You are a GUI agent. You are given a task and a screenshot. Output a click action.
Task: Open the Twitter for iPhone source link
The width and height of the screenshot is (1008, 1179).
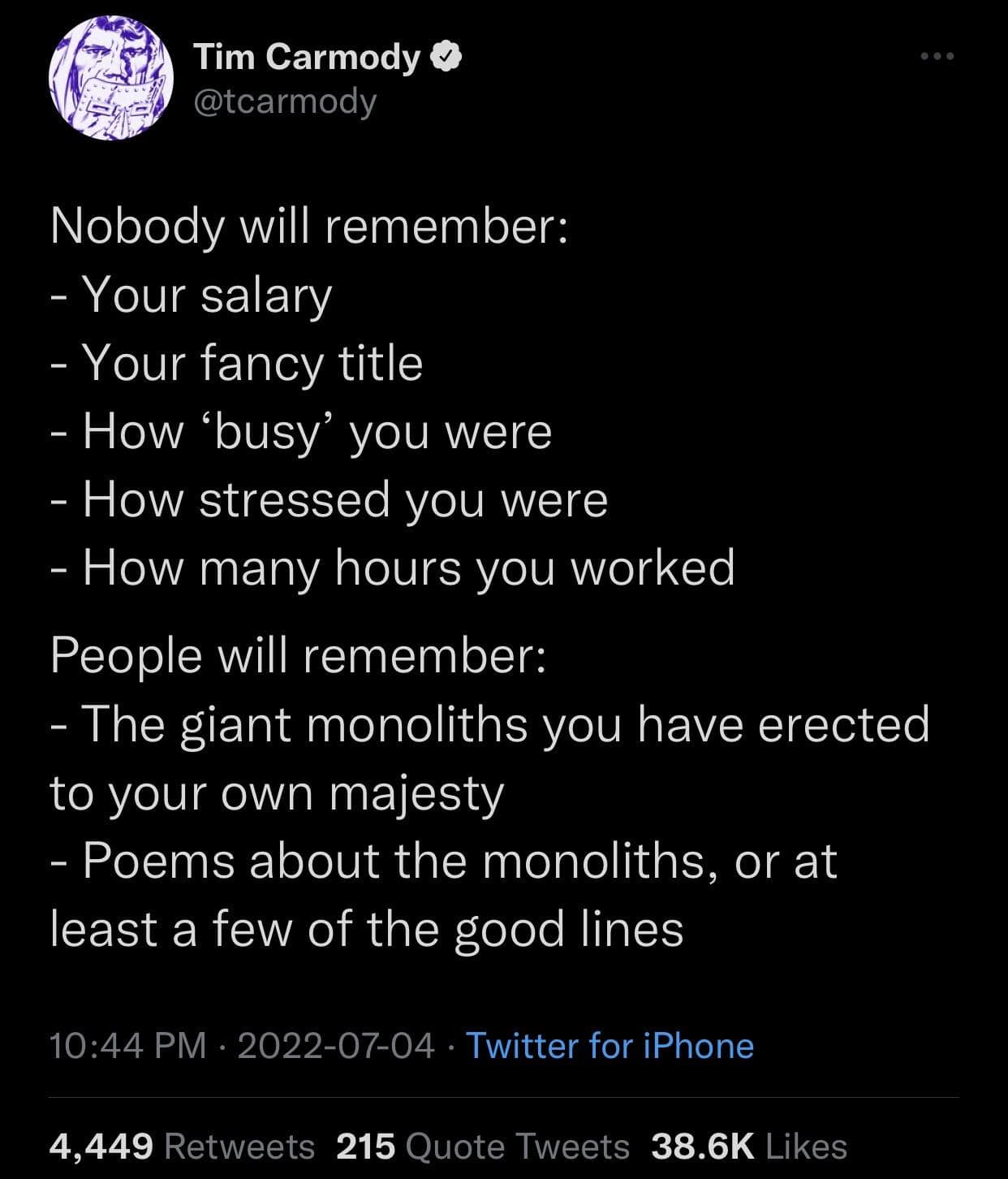click(610, 1045)
